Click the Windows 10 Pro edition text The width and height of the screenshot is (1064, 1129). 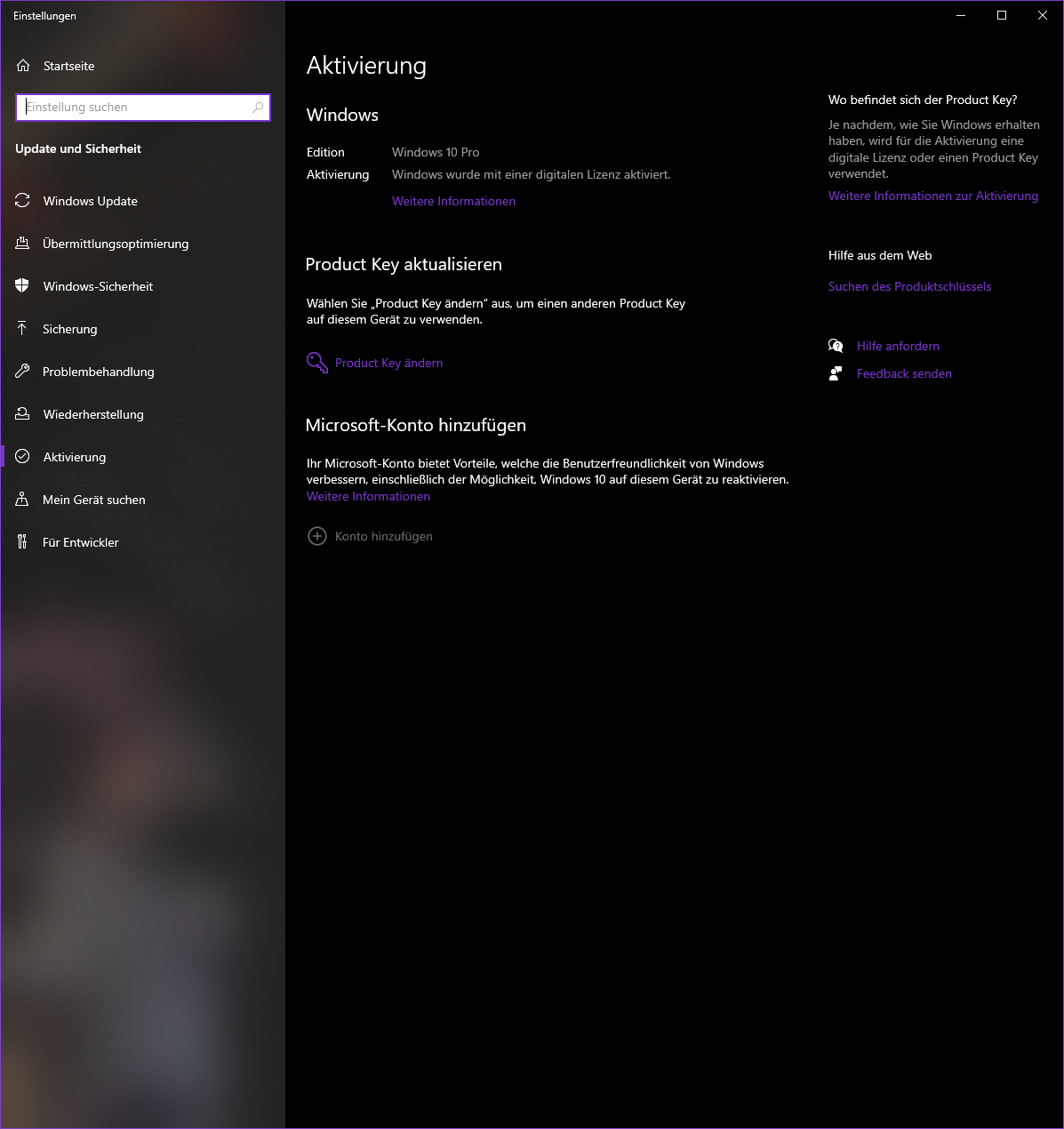point(436,152)
